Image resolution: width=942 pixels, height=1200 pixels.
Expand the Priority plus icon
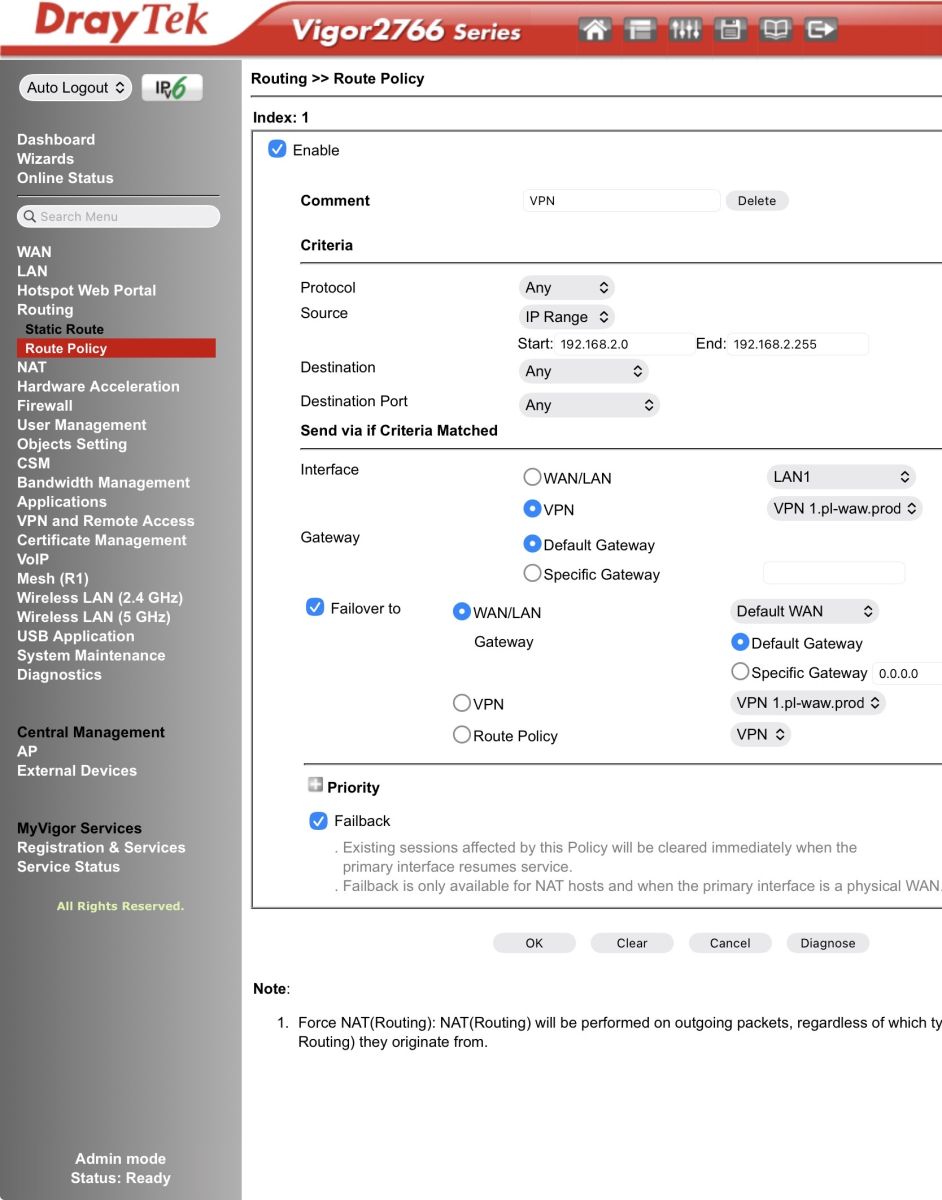click(x=316, y=786)
